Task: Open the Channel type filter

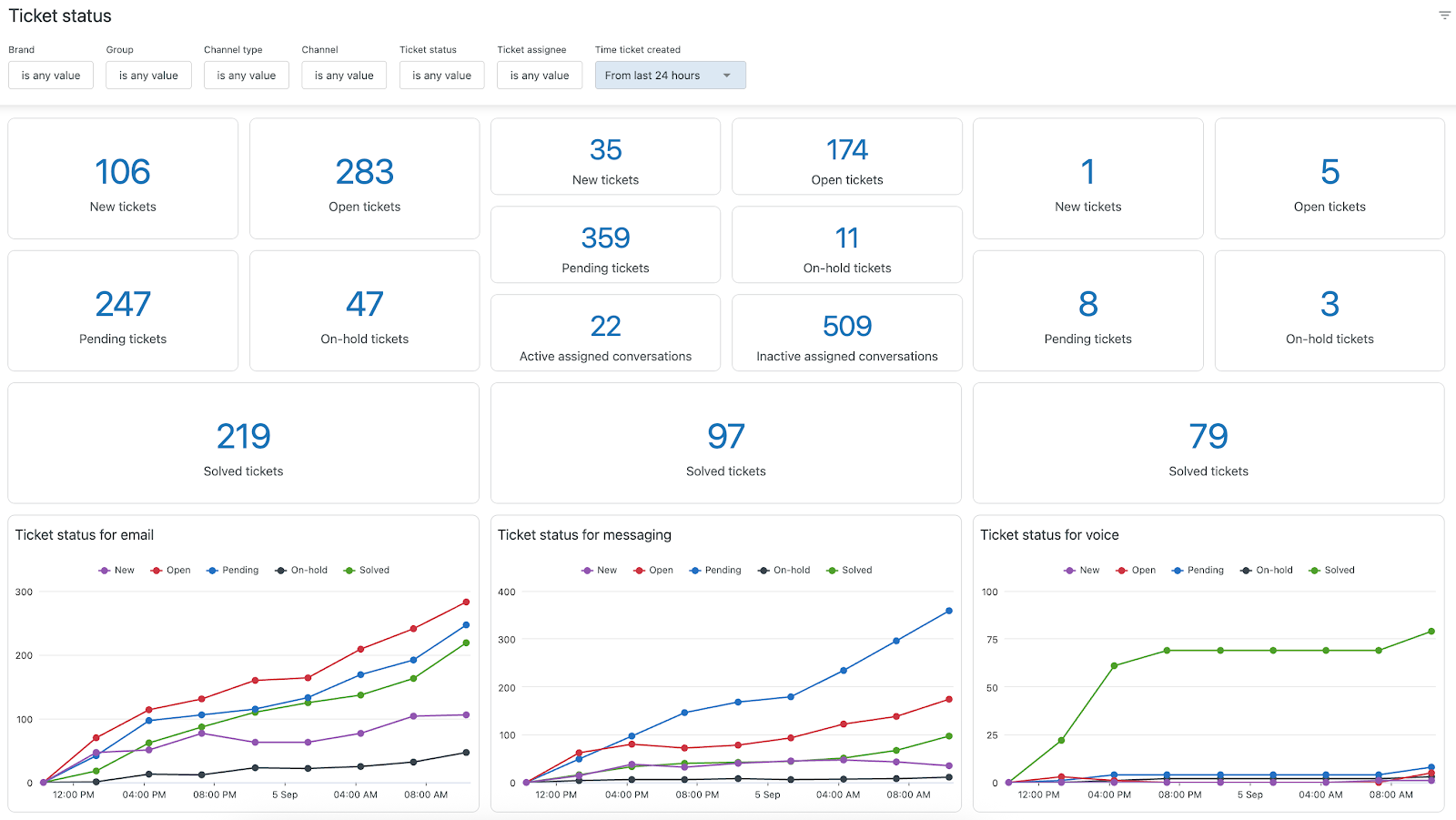Action: point(247,76)
